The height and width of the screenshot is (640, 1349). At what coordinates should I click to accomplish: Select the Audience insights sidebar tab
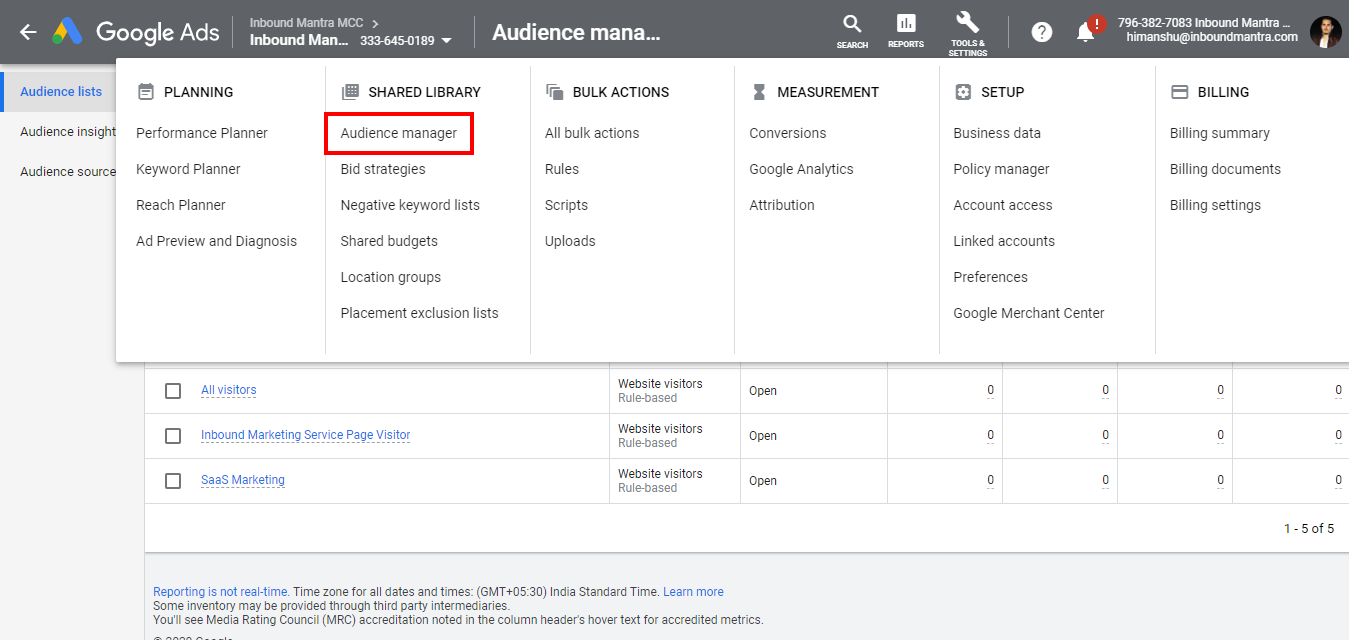(59, 131)
